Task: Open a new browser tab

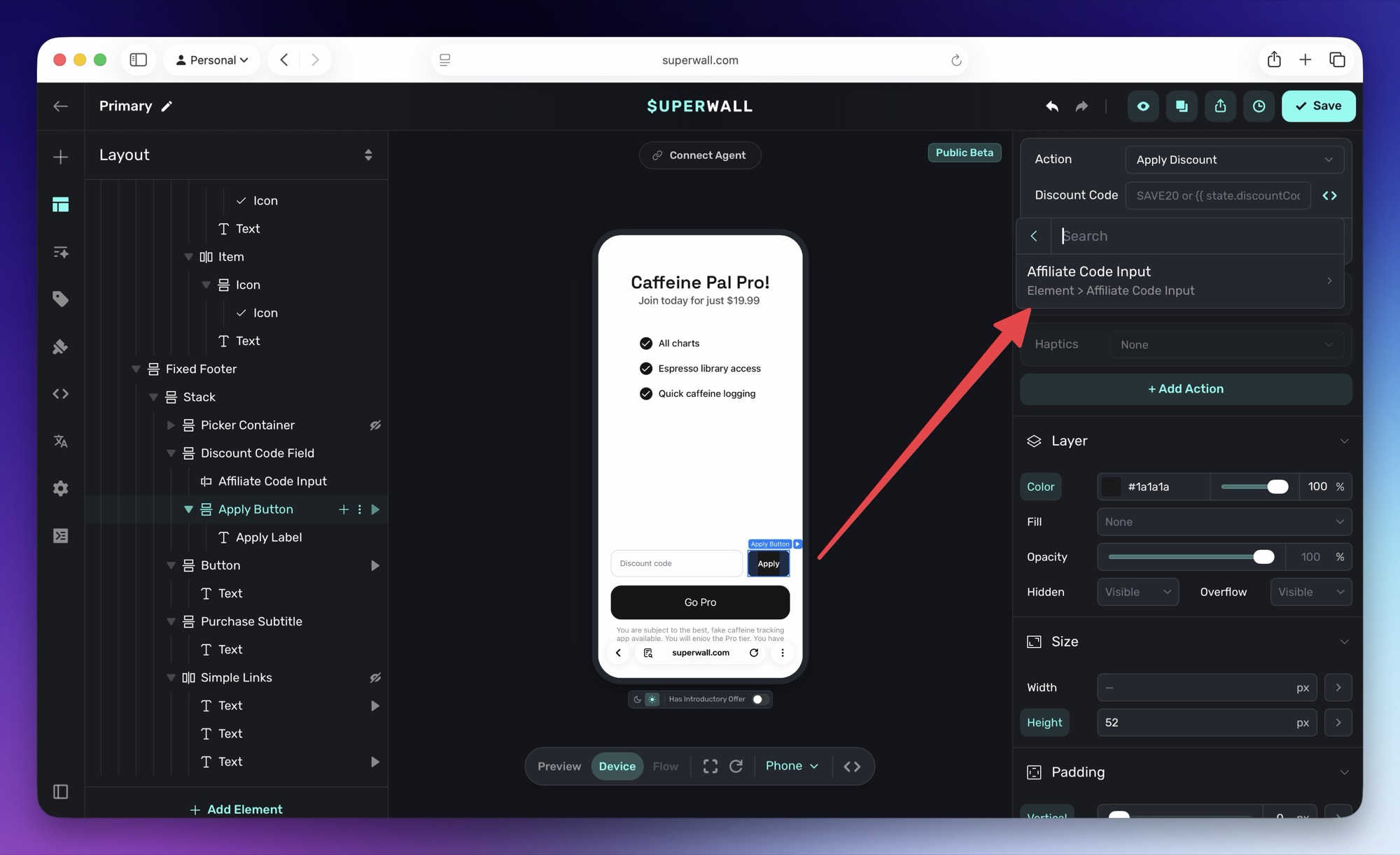Action: (1305, 60)
